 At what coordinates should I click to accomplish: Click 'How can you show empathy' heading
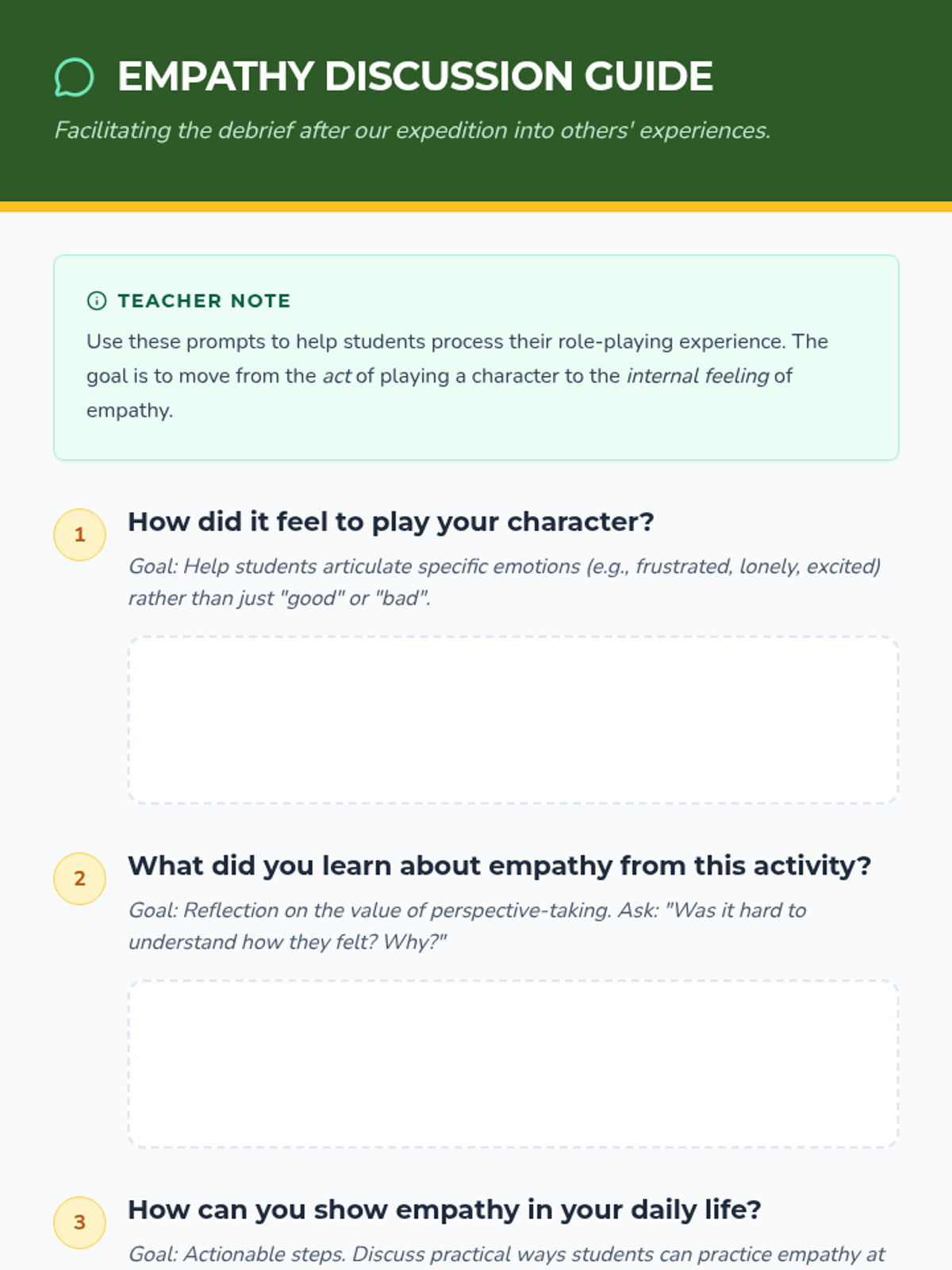point(444,1210)
